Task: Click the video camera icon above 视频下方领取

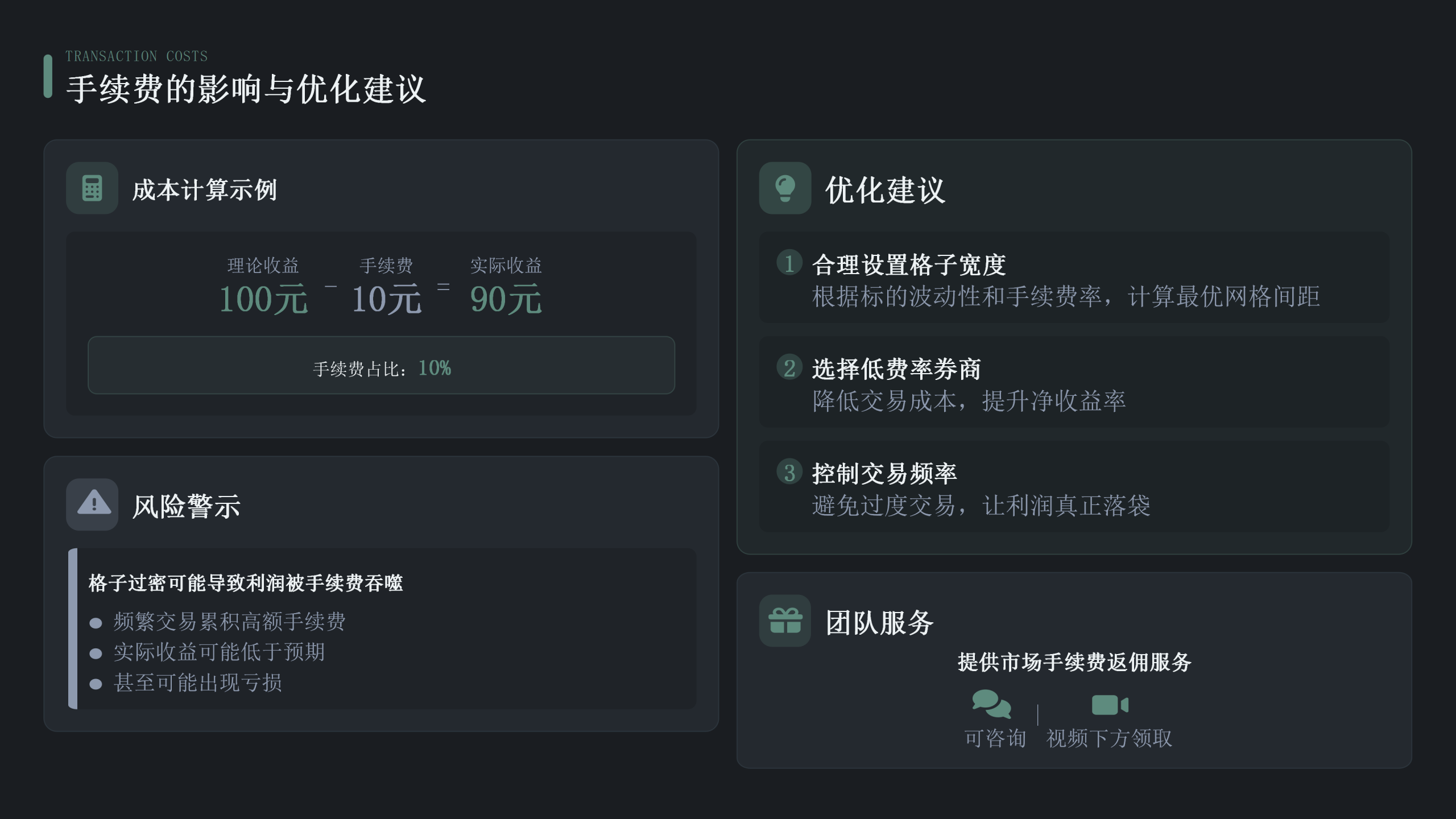Action: pos(1109,705)
